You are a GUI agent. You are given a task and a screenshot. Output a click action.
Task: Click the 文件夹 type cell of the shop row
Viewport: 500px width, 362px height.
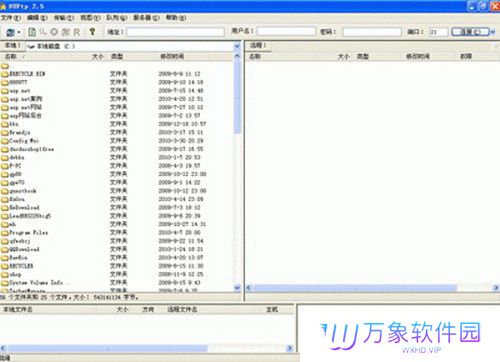coord(118,274)
